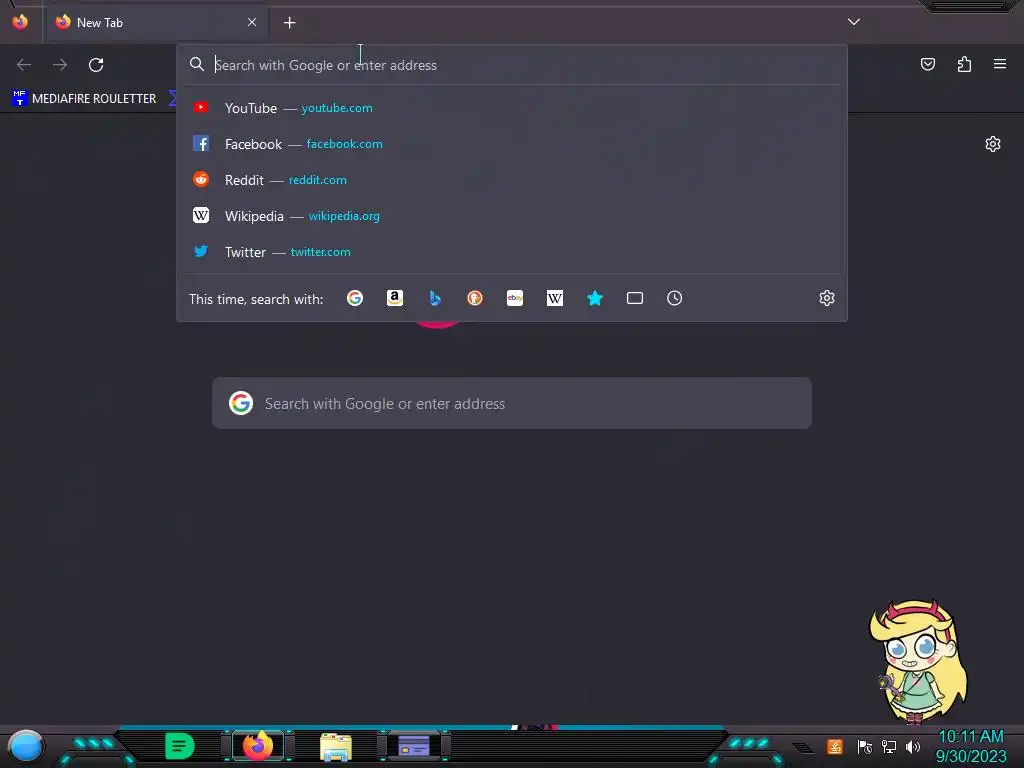Choose YouTube suggestion youtube.com
The image size is (1024, 768).
pyautogui.click(x=512, y=108)
